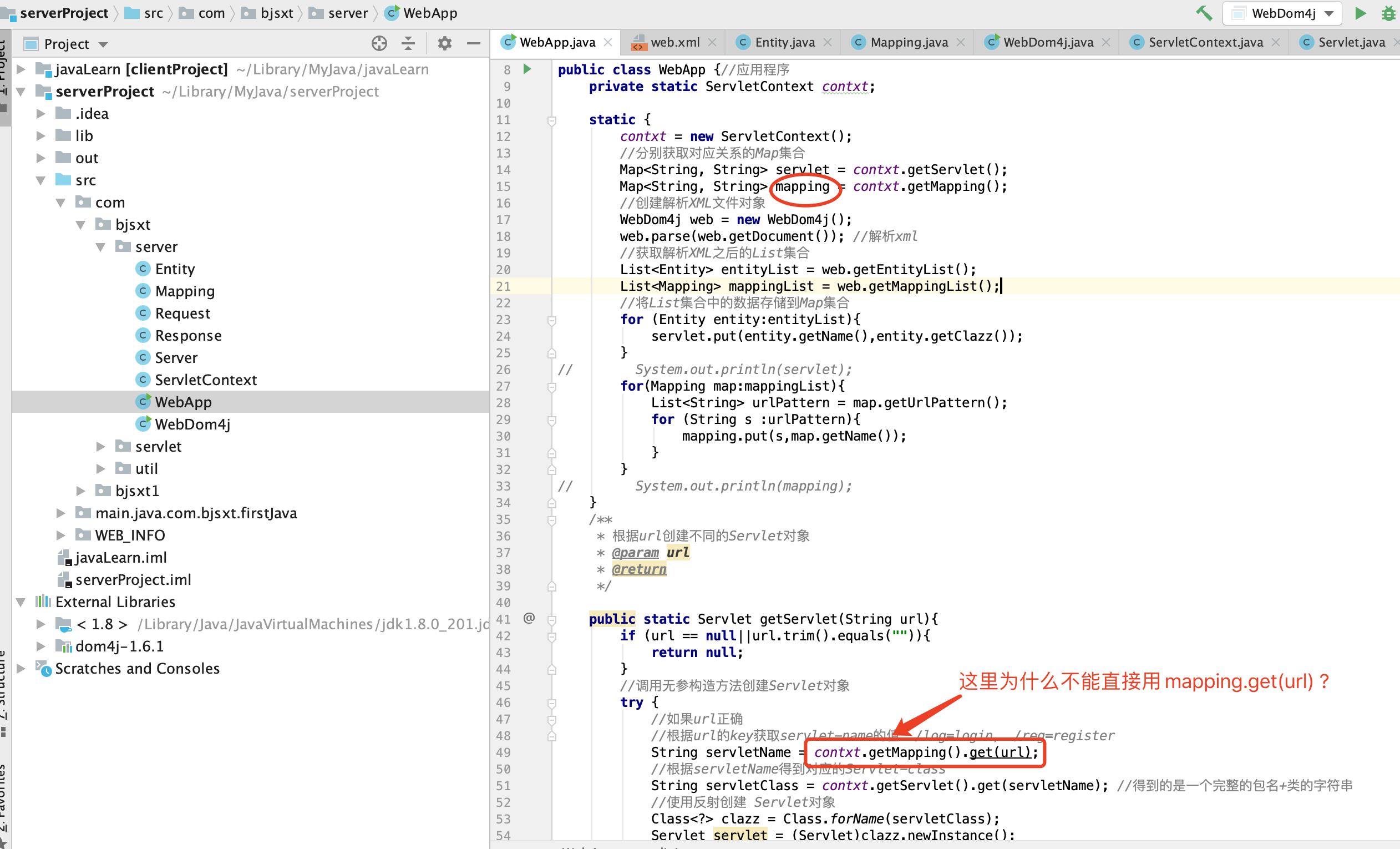Expand the JDK 1.8 library node
This screenshot has width=1400, height=849.
(x=41, y=624)
